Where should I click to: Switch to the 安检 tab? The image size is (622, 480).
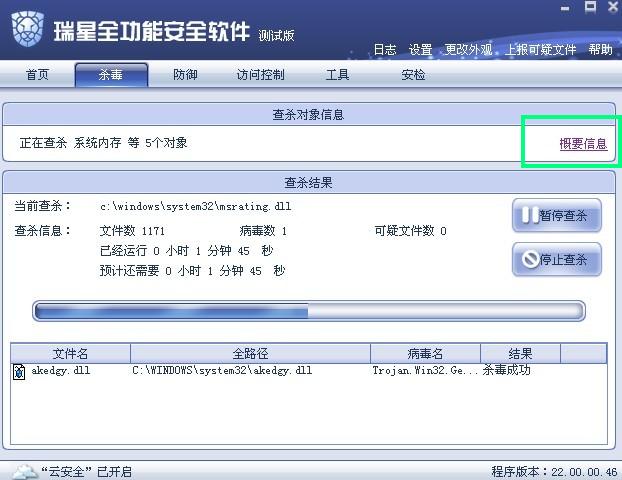(413, 74)
